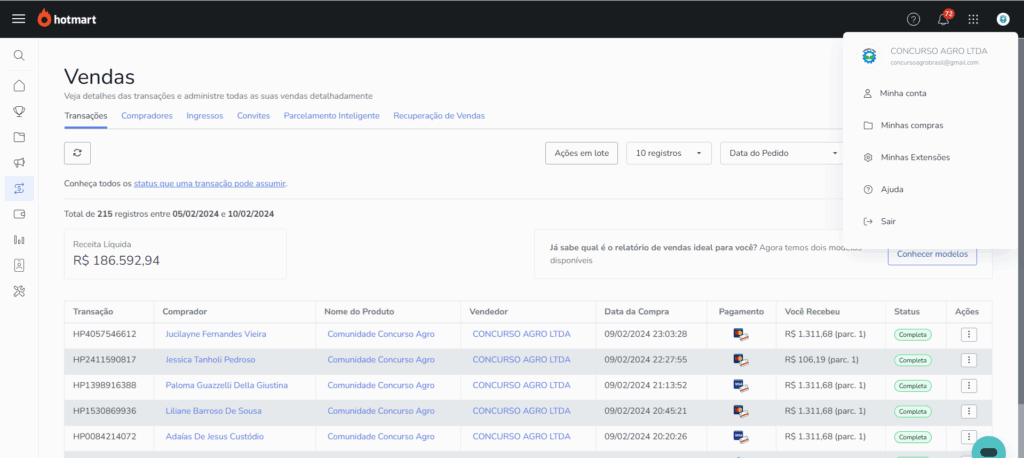Open the apps grid icon
Screen dimensions: 1024x458
(x=973, y=19)
